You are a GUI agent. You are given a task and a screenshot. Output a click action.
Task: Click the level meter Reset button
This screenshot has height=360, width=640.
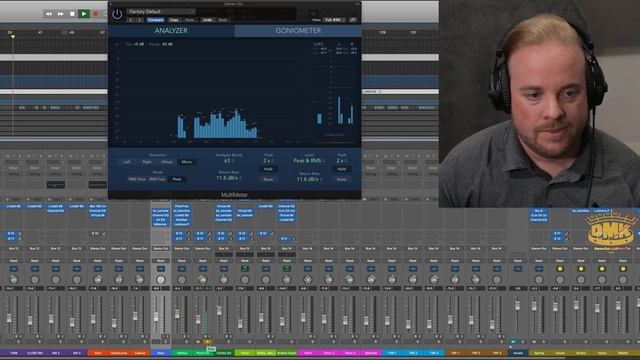(342, 179)
